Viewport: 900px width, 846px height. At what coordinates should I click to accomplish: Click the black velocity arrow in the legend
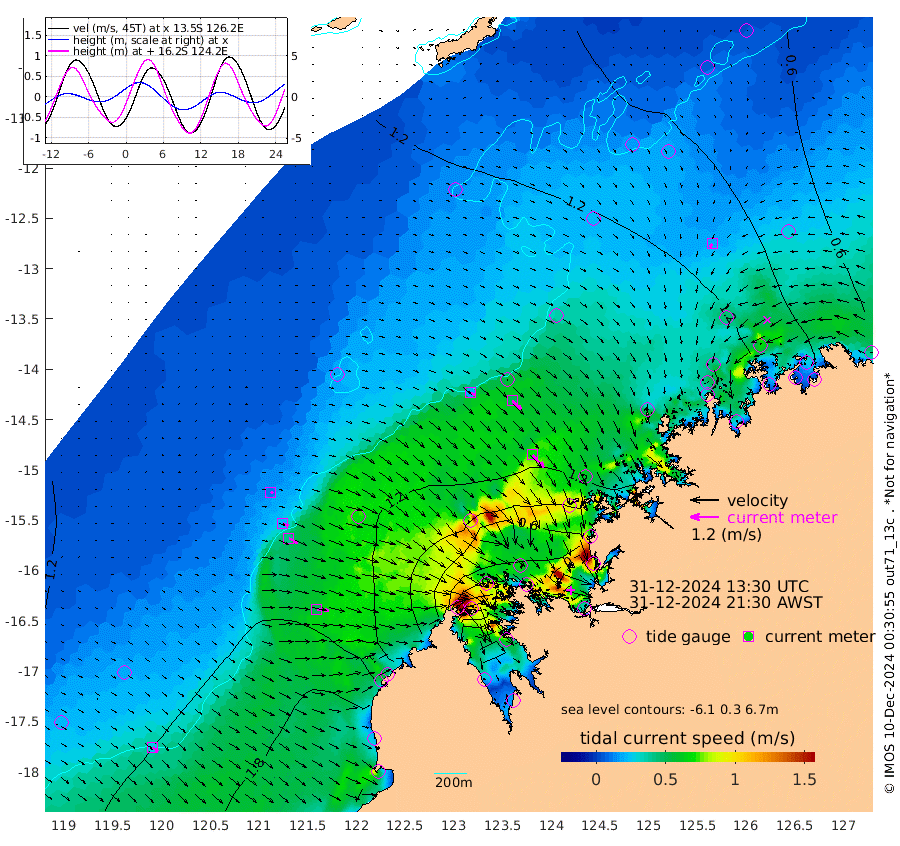[704, 500]
